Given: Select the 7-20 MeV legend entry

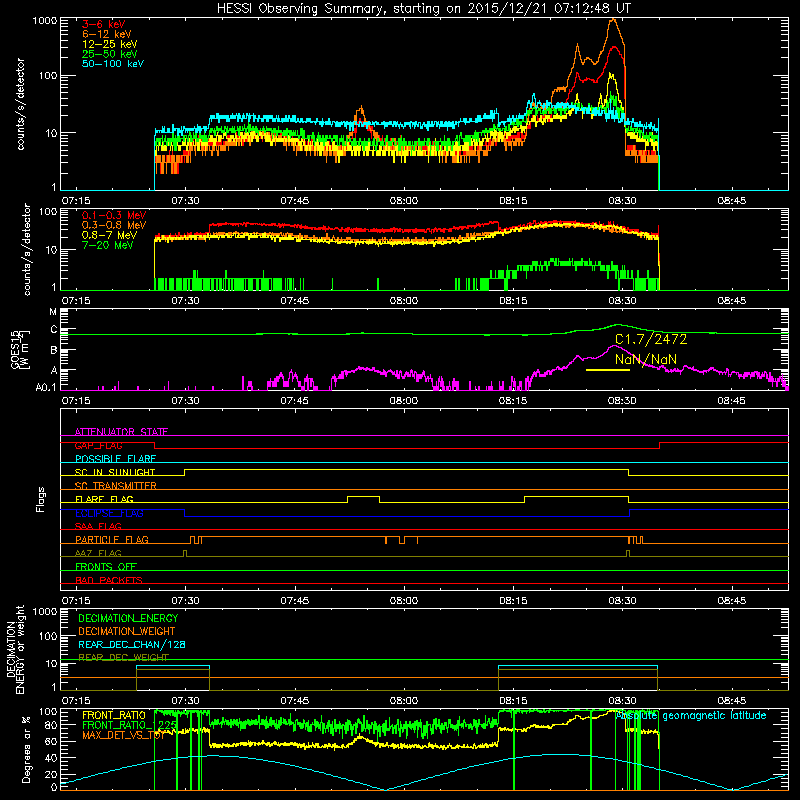Looking at the screenshot, I should coord(107,245).
